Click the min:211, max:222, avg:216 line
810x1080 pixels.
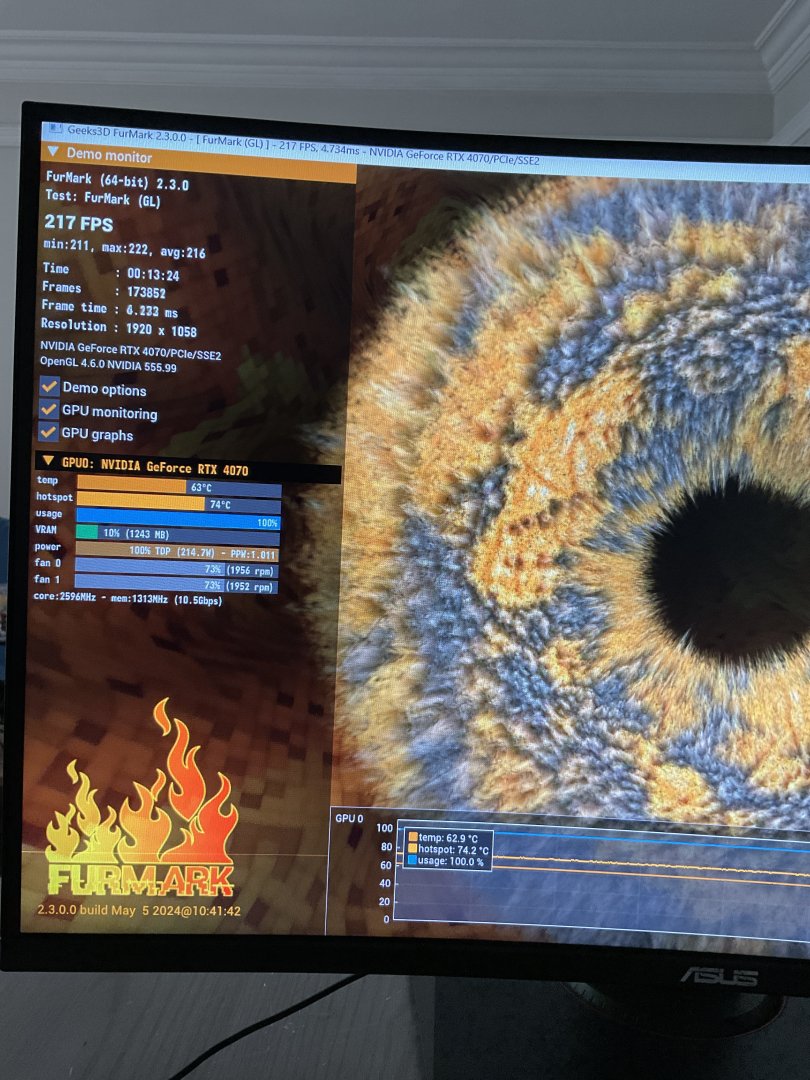coord(125,249)
